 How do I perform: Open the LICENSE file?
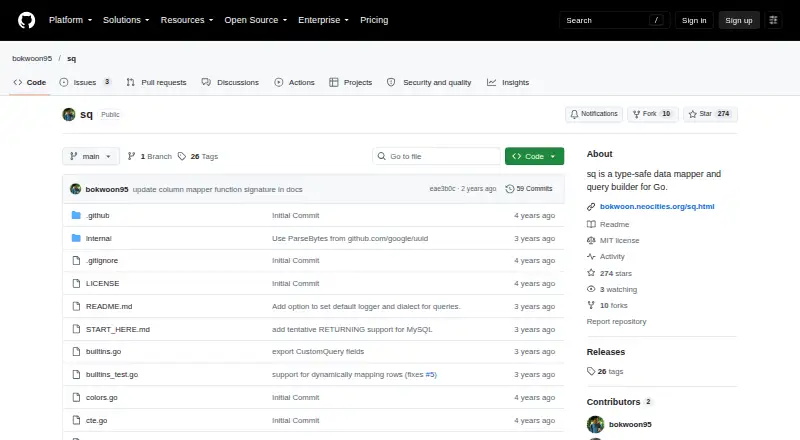pos(103,283)
